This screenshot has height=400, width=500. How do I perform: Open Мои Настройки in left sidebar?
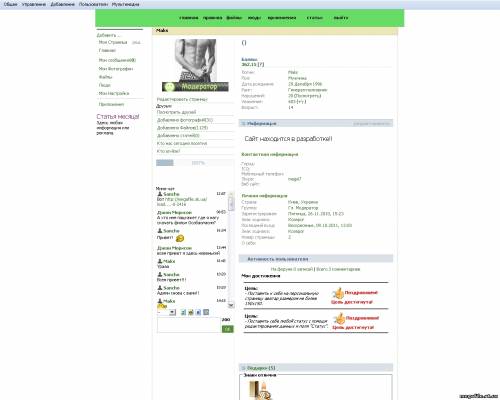click(x=114, y=94)
